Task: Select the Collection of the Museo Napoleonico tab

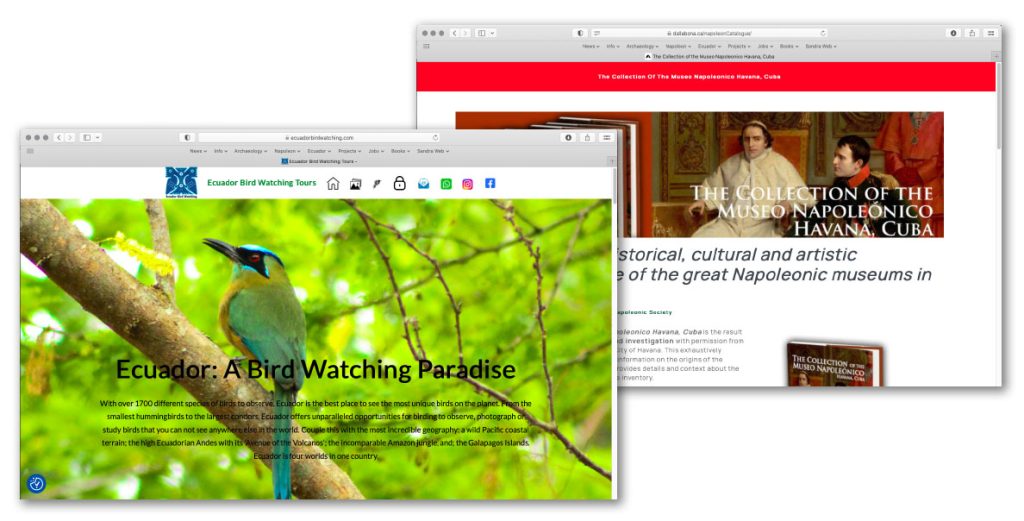Action: tap(709, 57)
